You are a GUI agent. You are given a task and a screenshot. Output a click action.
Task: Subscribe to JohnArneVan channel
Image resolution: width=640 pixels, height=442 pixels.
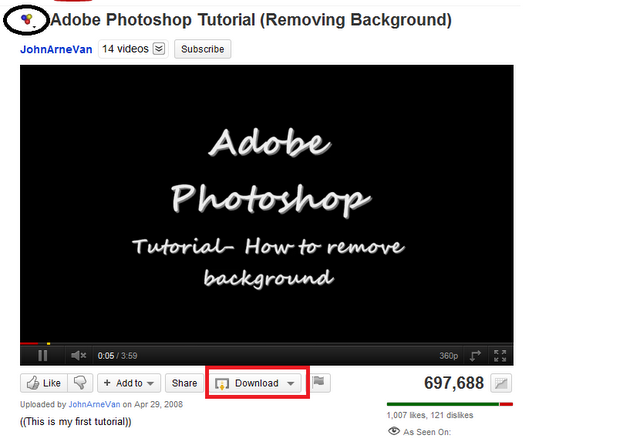pyautogui.click(x=202, y=49)
